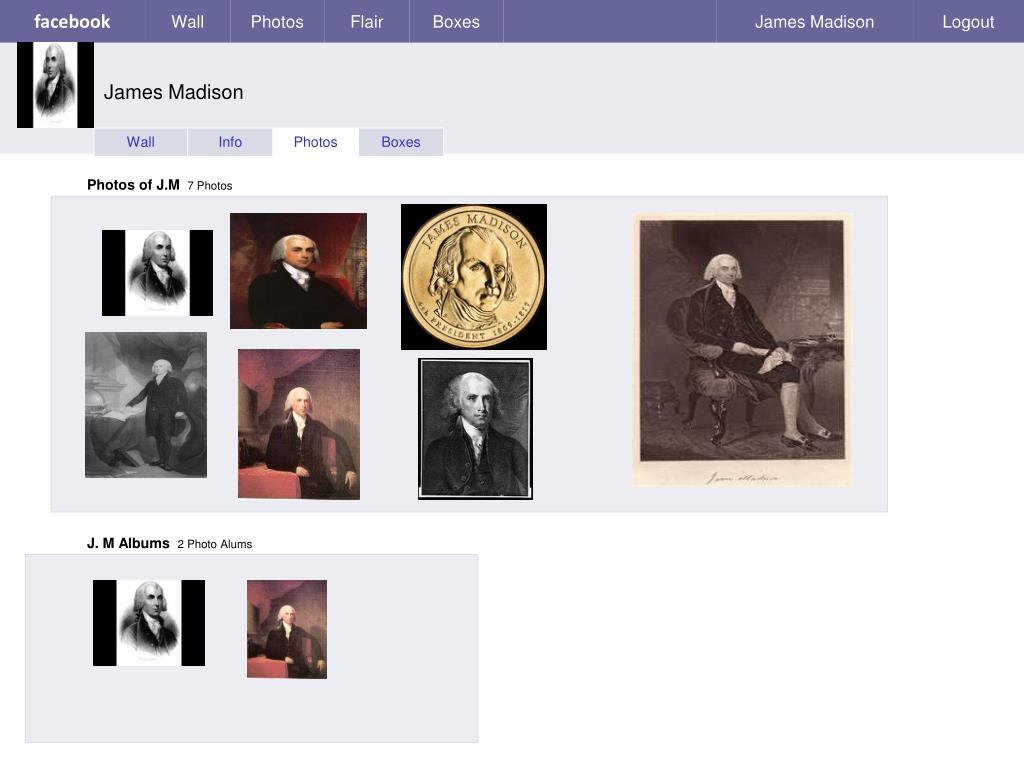Viewport: 1024px width, 768px height.
Task: Open the James Madison profile picture
Action: (x=56, y=85)
